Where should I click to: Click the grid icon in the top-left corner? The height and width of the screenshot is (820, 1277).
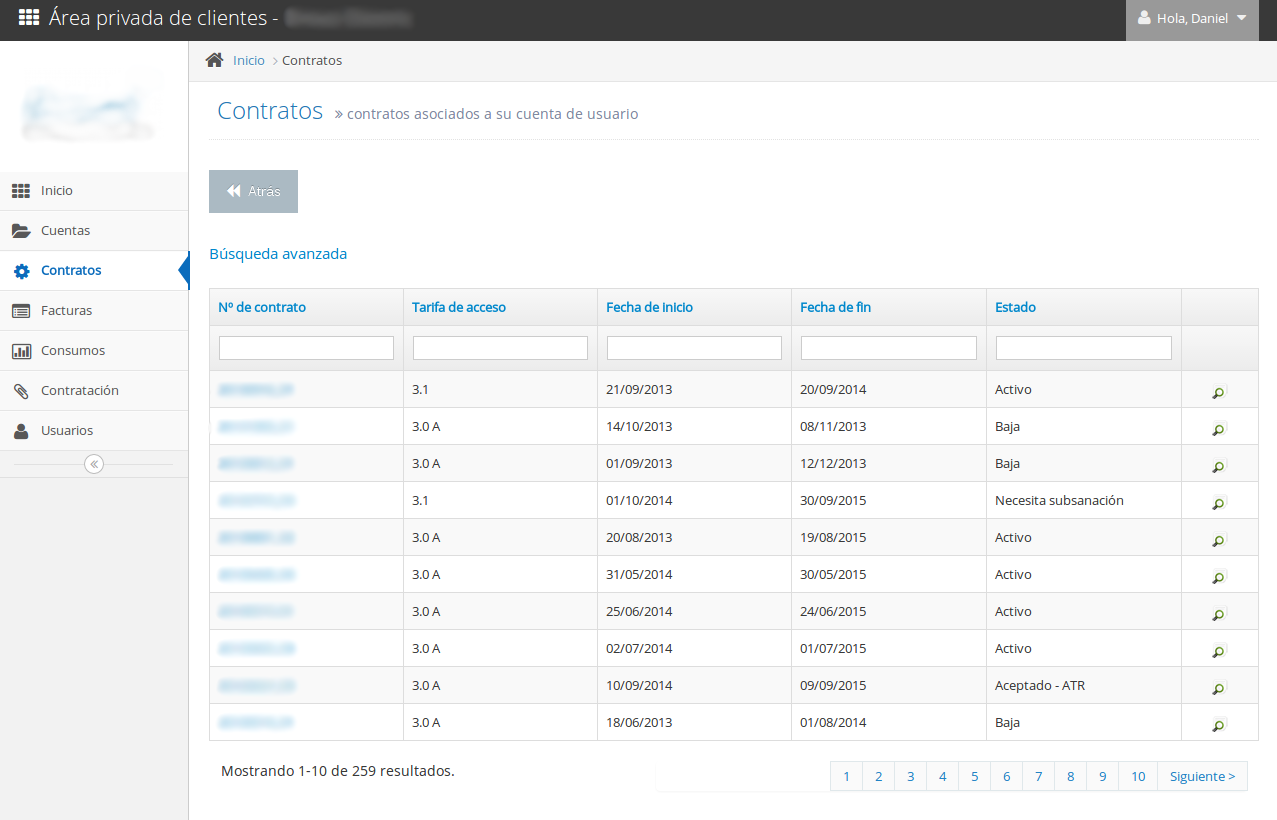[x=28, y=17]
